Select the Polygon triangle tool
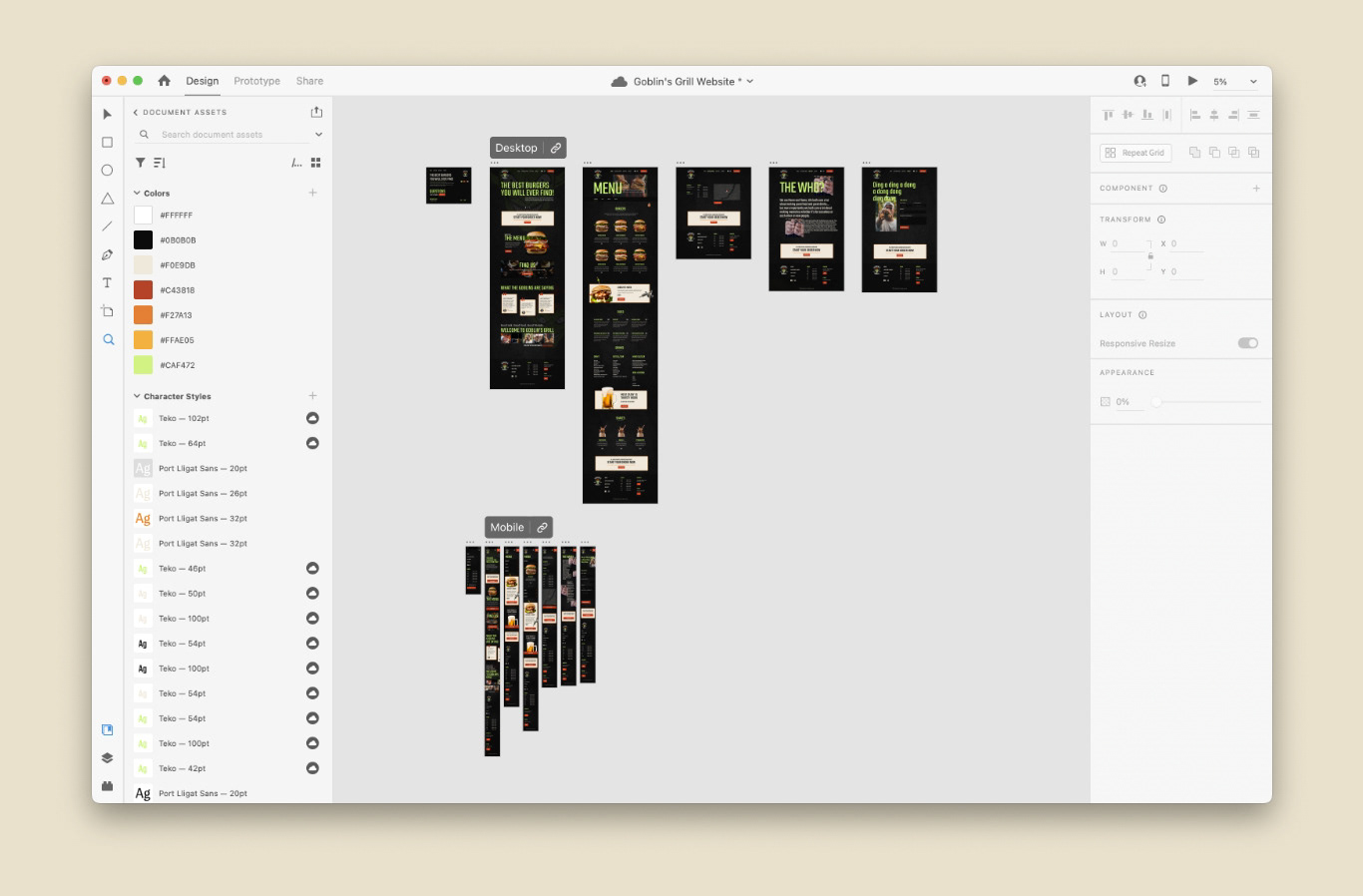The width and height of the screenshot is (1363, 896). pos(108,199)
